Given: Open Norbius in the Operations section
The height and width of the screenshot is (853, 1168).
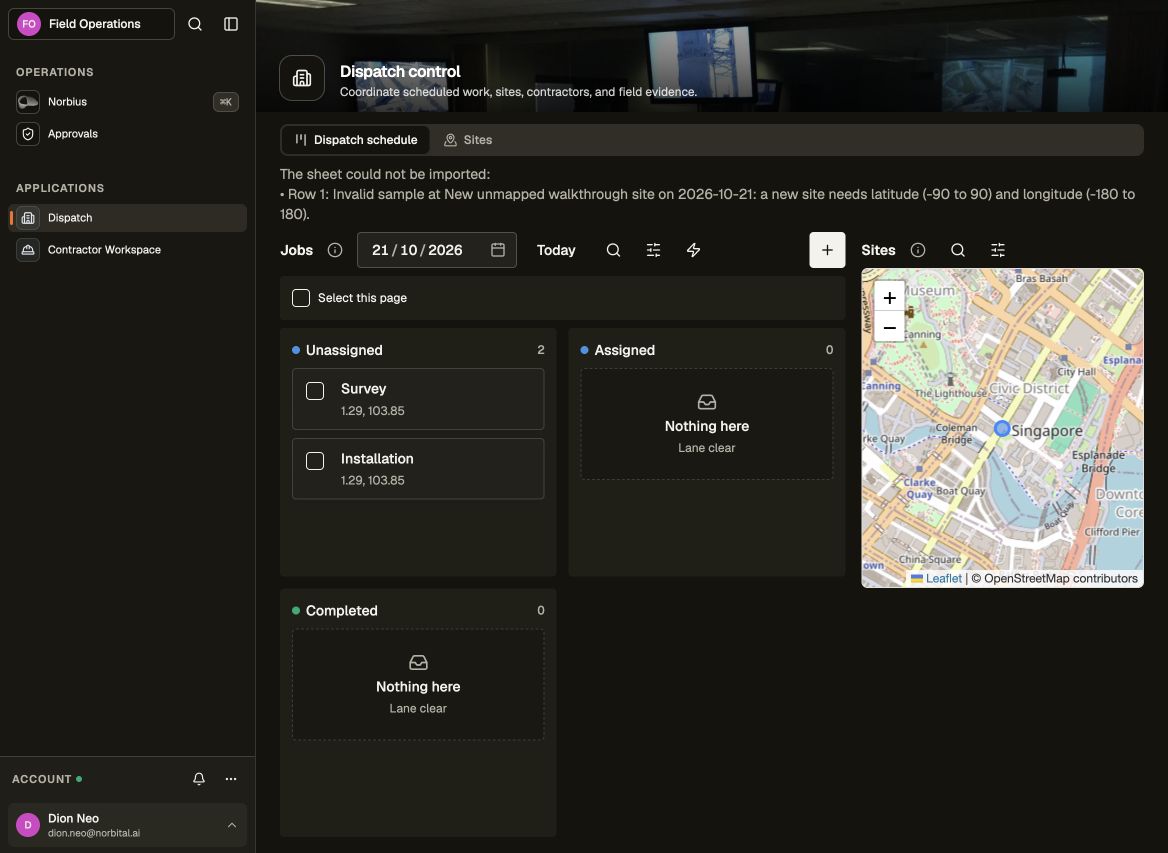Looking at the screenshot, I should point(127,102).
